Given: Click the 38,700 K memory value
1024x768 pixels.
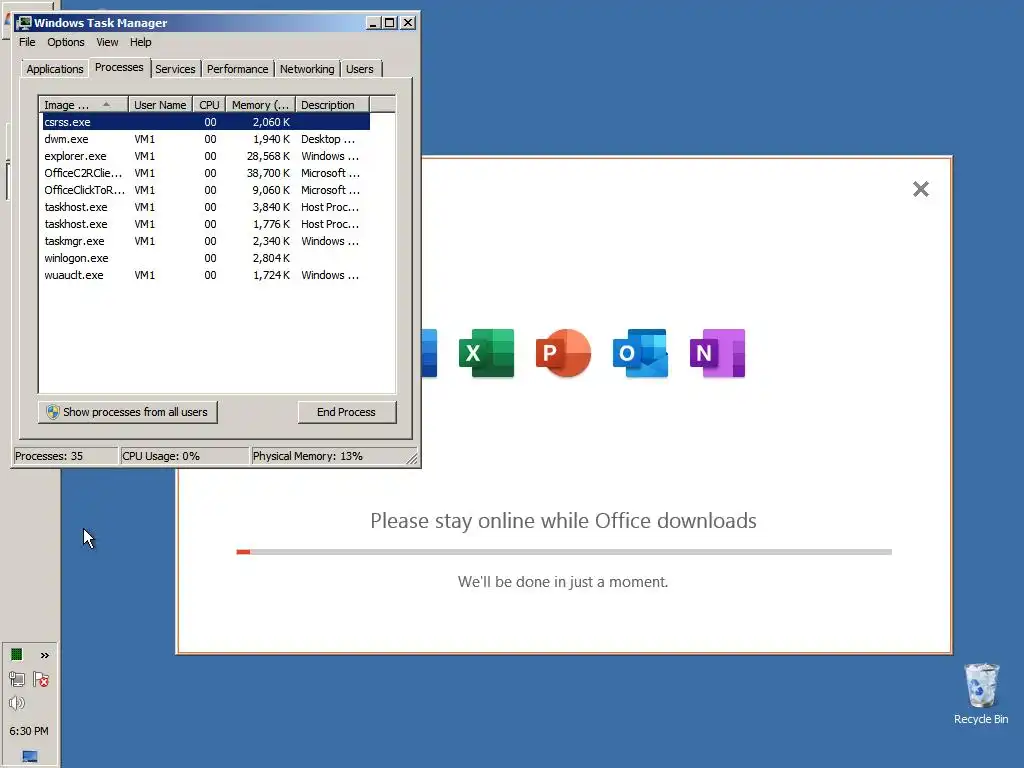Looking at the screenshot, I should coord(268,173).
